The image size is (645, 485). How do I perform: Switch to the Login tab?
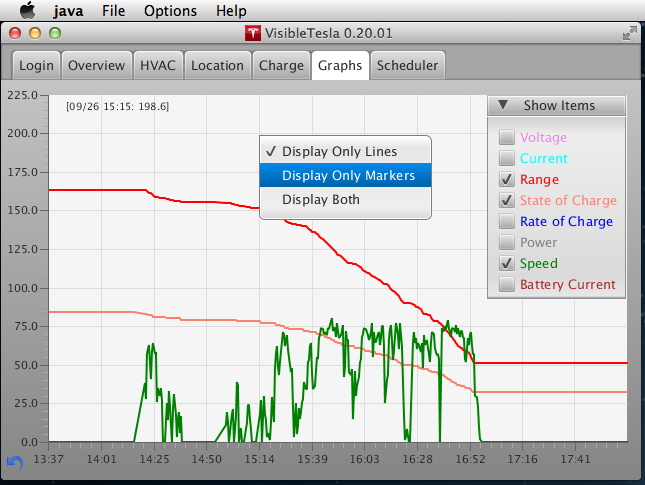click(x=36, y=65)
